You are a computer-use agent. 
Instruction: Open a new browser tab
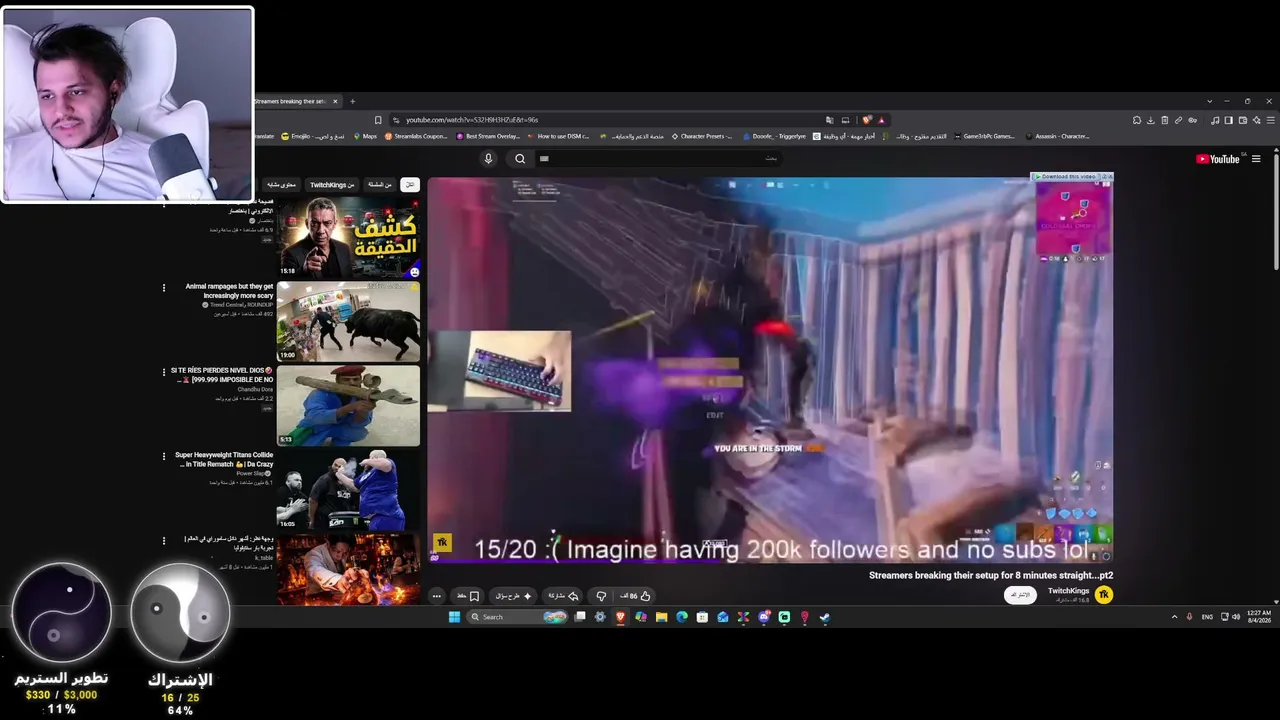pos(352,101)
